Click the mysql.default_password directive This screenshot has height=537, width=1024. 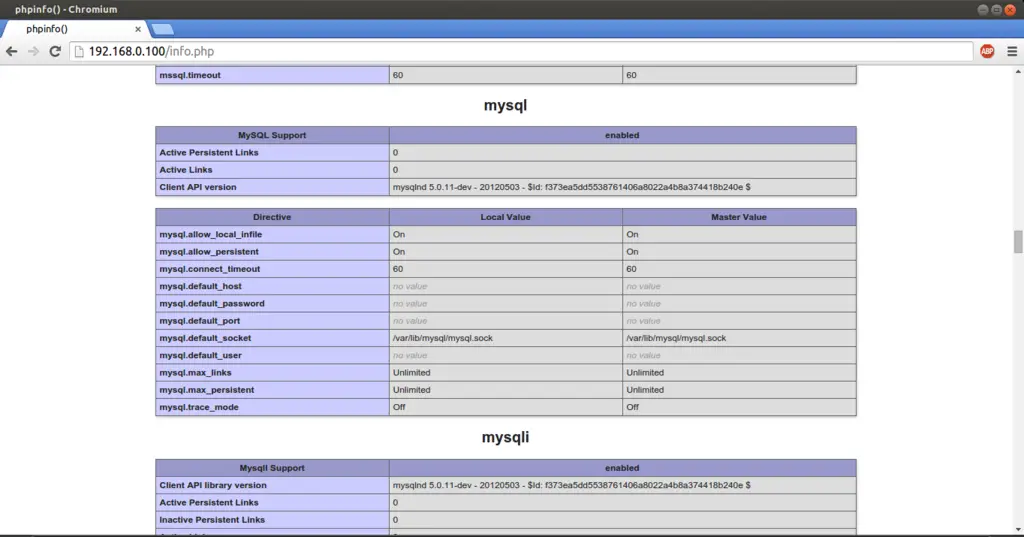(x=212, y=303)
